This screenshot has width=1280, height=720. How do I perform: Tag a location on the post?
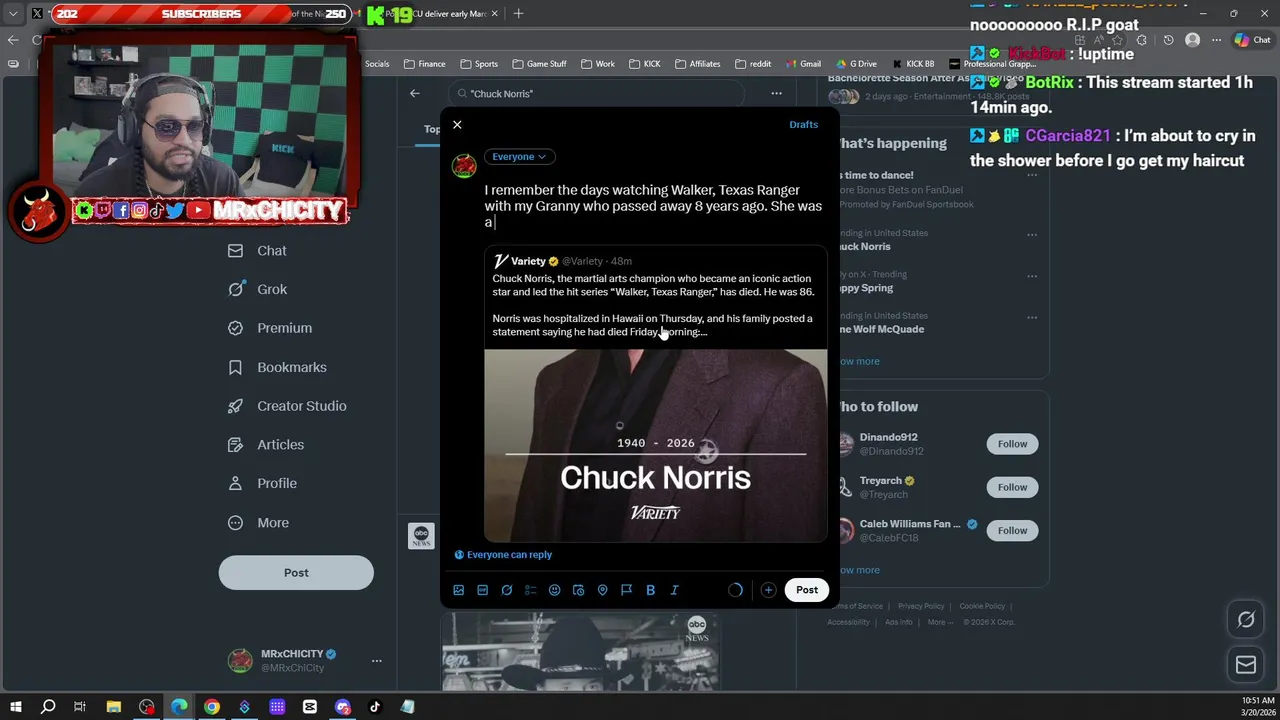coord(602,590)
